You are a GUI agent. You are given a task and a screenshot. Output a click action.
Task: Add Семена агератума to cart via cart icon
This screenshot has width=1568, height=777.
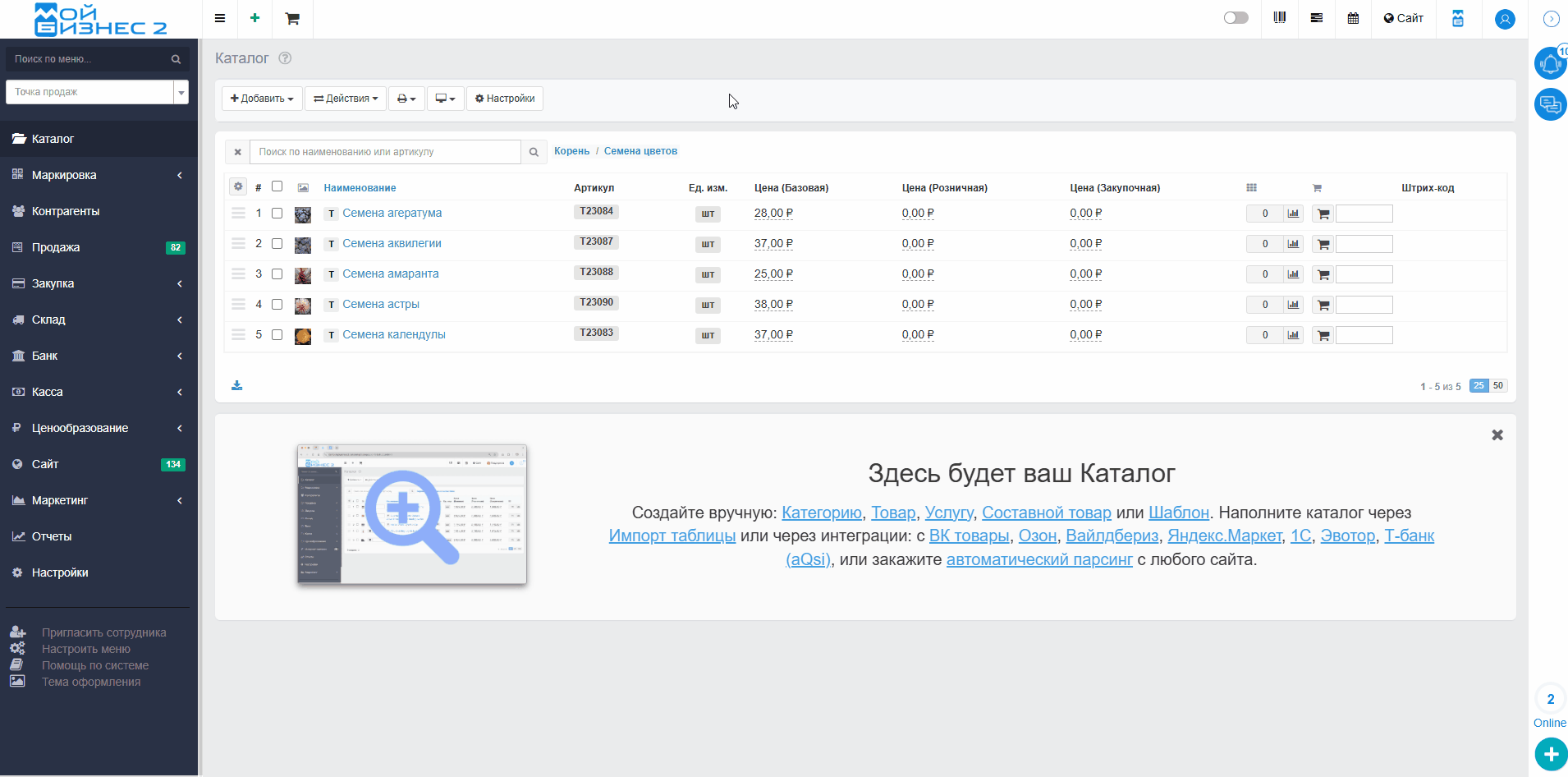click(1323, 214)
